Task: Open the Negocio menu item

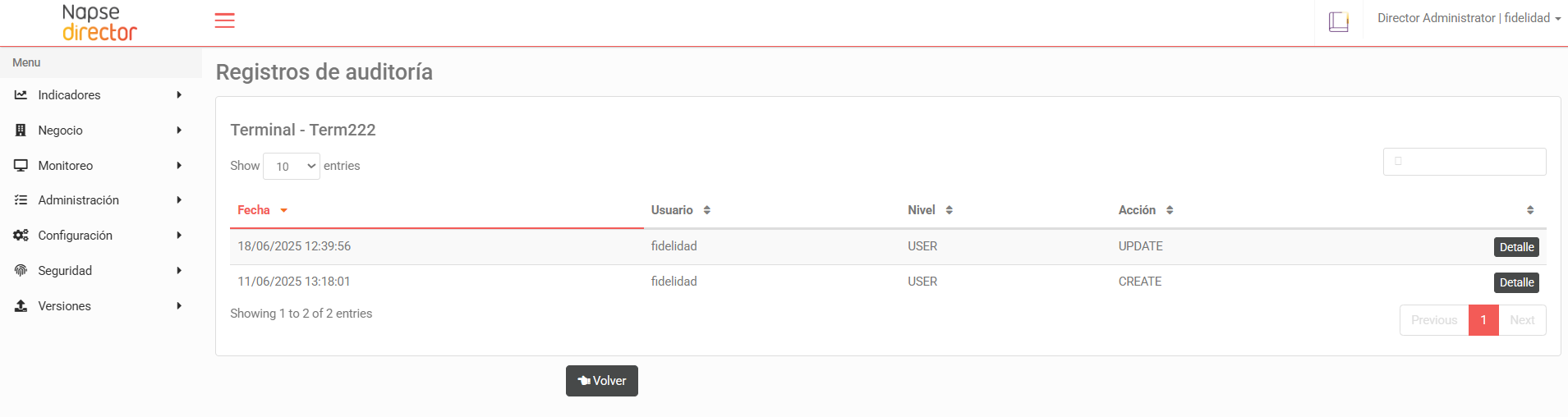Action: (x=61, y=131)
